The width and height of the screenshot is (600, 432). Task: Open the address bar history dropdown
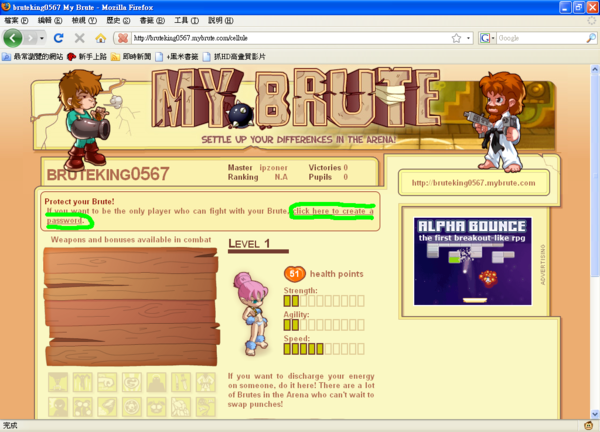pos(468,38)
